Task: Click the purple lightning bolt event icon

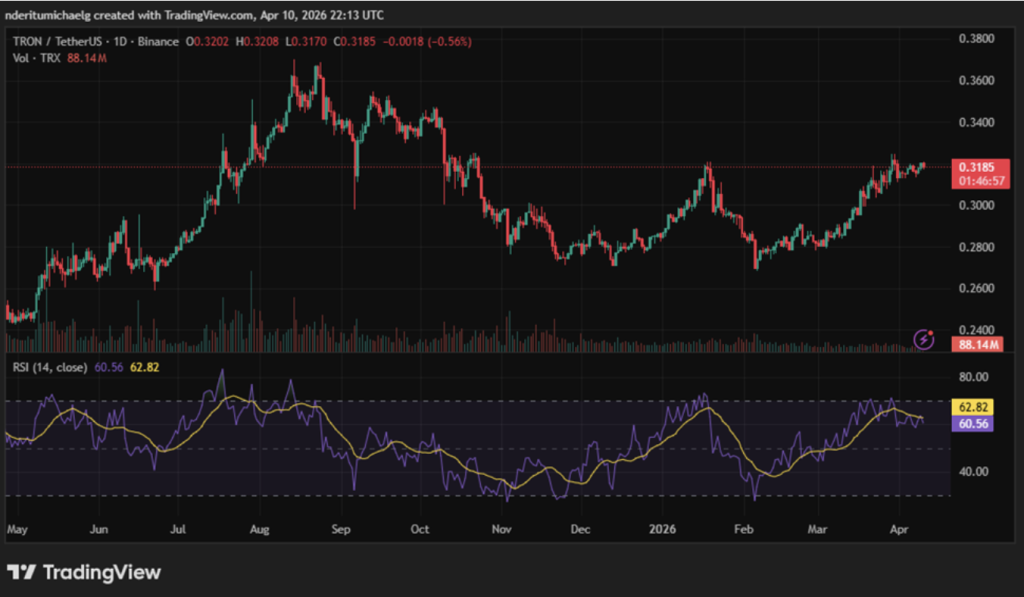Action: (x=925, y=340)
